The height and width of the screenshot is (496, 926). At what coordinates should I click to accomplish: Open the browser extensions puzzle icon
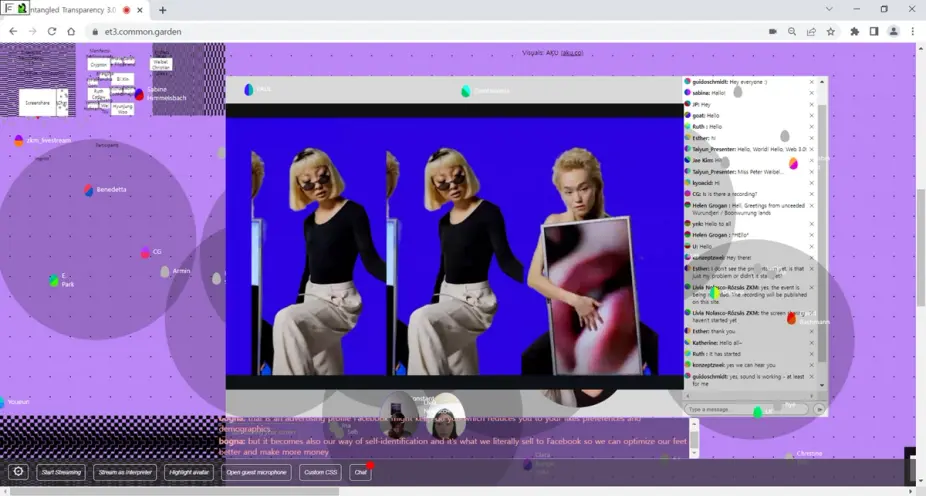(855, 31)
